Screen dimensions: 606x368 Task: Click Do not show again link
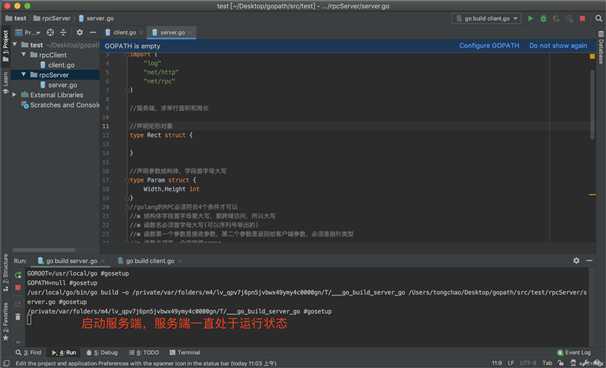[x=558, y=46]
